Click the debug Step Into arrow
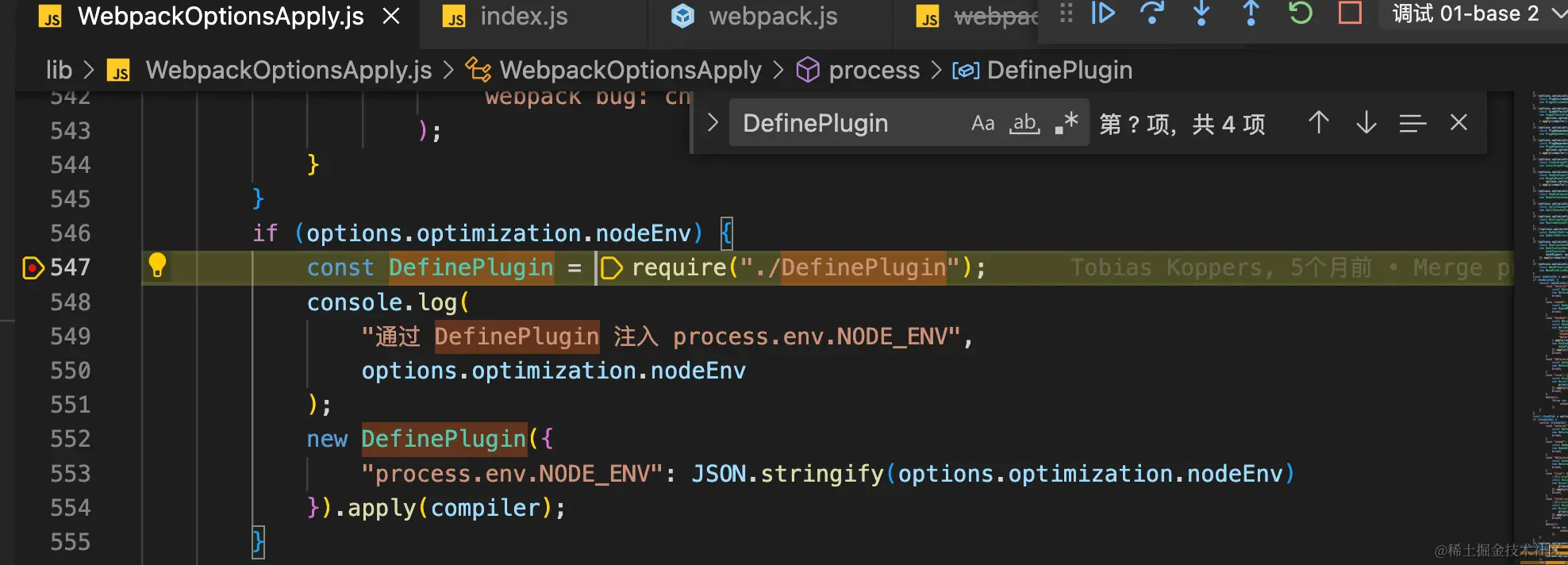This screenshot has width=1568, height=565. (x=1201, y=13)
